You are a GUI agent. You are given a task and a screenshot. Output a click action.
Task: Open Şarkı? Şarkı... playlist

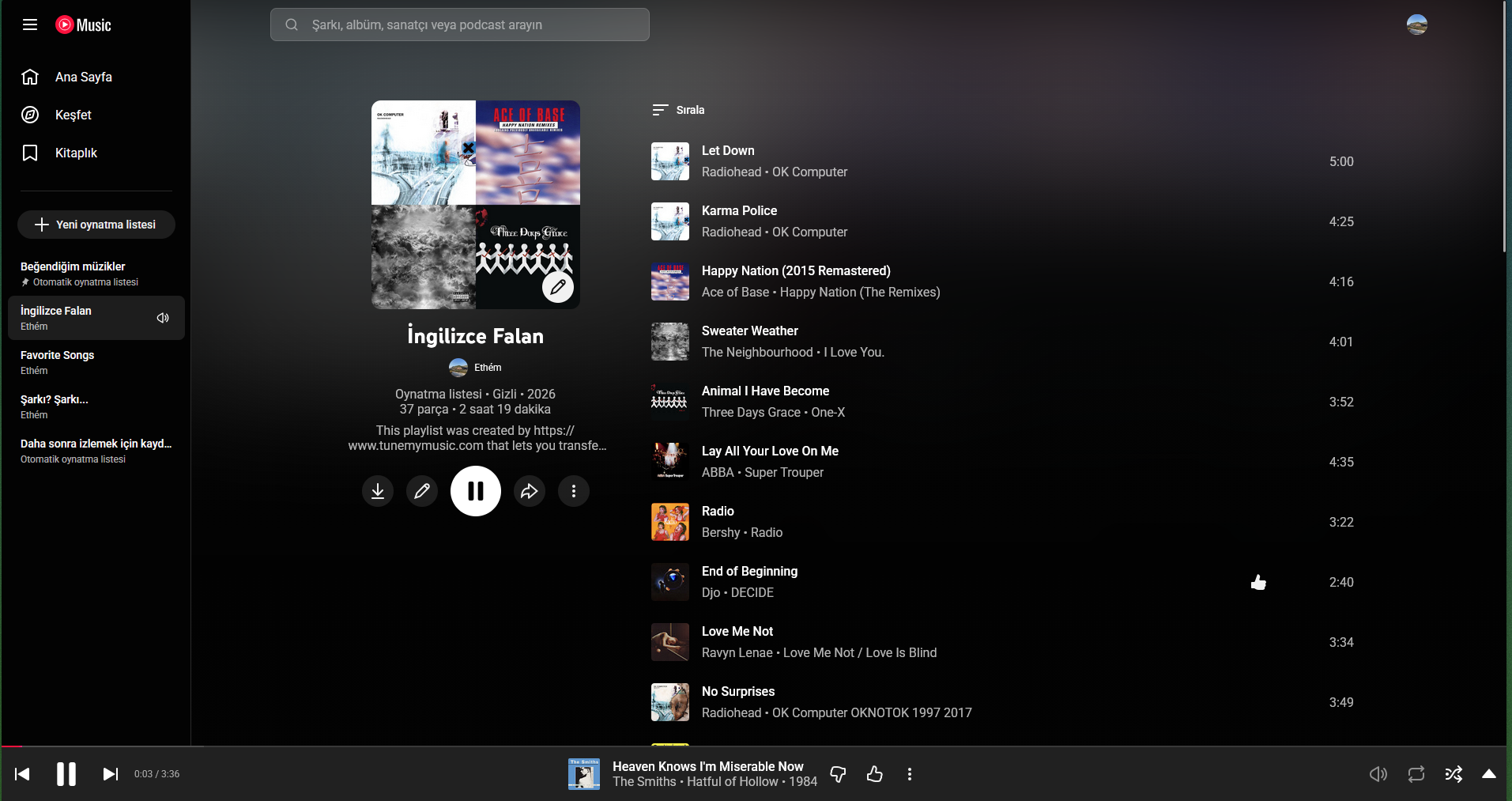96,406
